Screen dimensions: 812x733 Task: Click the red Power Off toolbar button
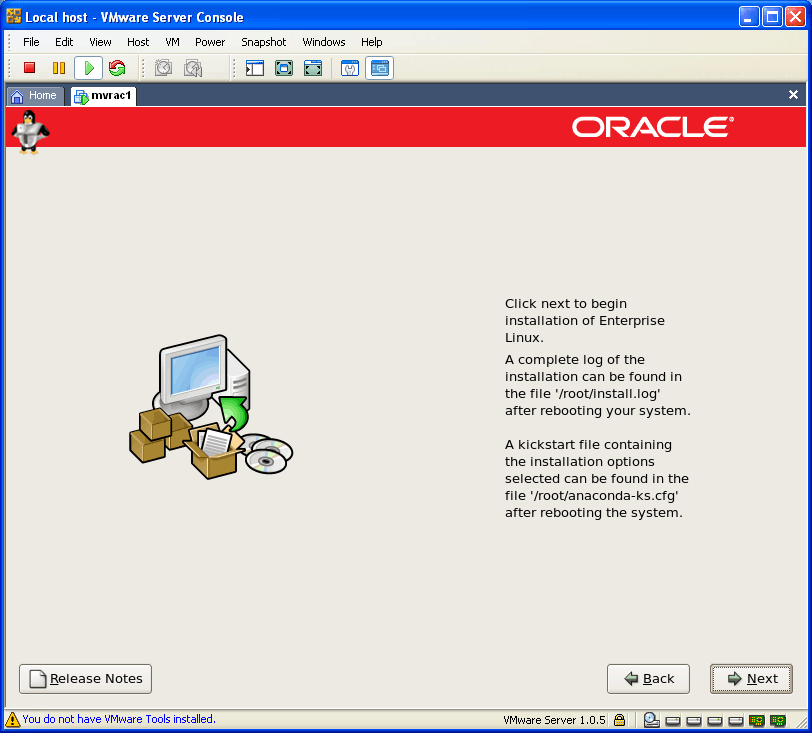[30, 68]
